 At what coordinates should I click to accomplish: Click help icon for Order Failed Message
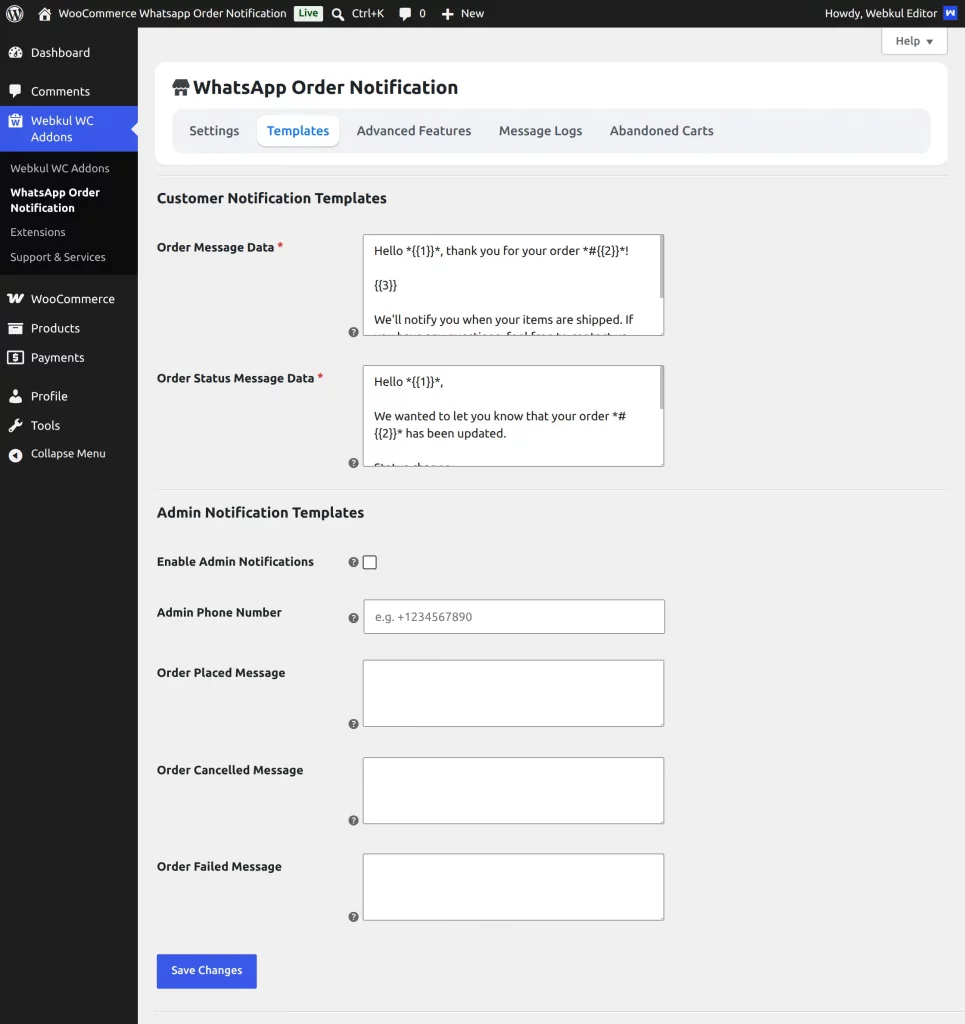click(353, 917)
